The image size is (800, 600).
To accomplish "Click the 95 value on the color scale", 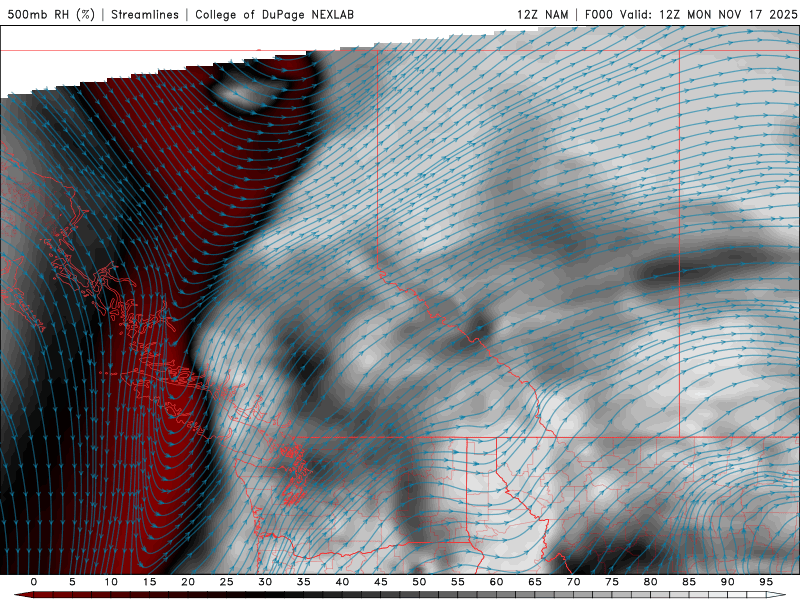I will [x=766, y=582].
